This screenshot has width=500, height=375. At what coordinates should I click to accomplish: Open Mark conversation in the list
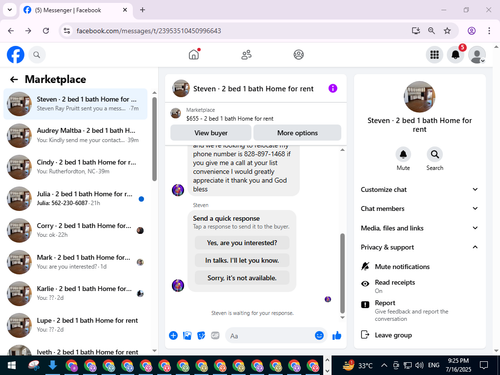pos(75,262)
